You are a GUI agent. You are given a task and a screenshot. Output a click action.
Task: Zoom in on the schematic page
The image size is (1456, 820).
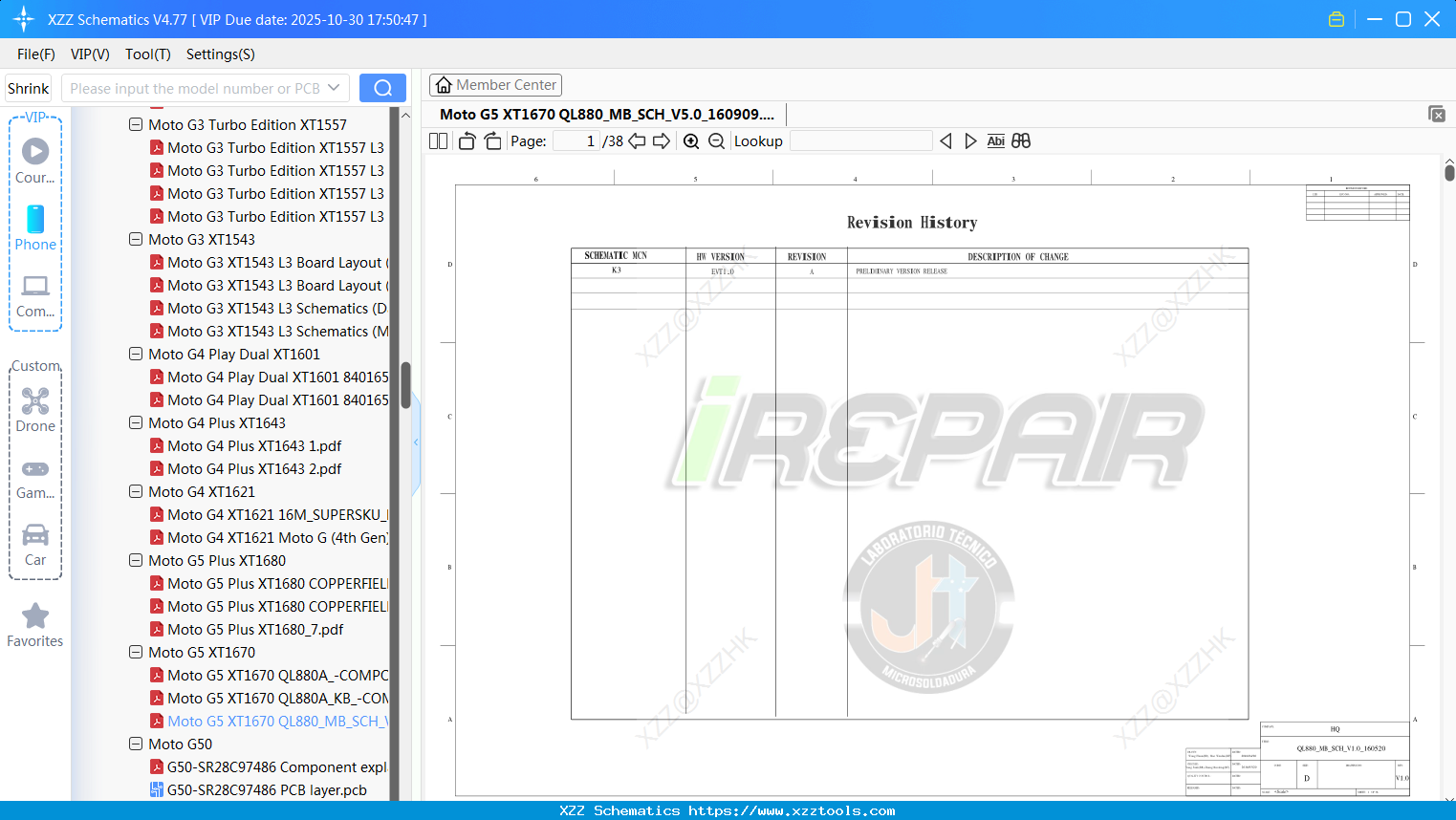pyautogui.click(x=690, y=140)
